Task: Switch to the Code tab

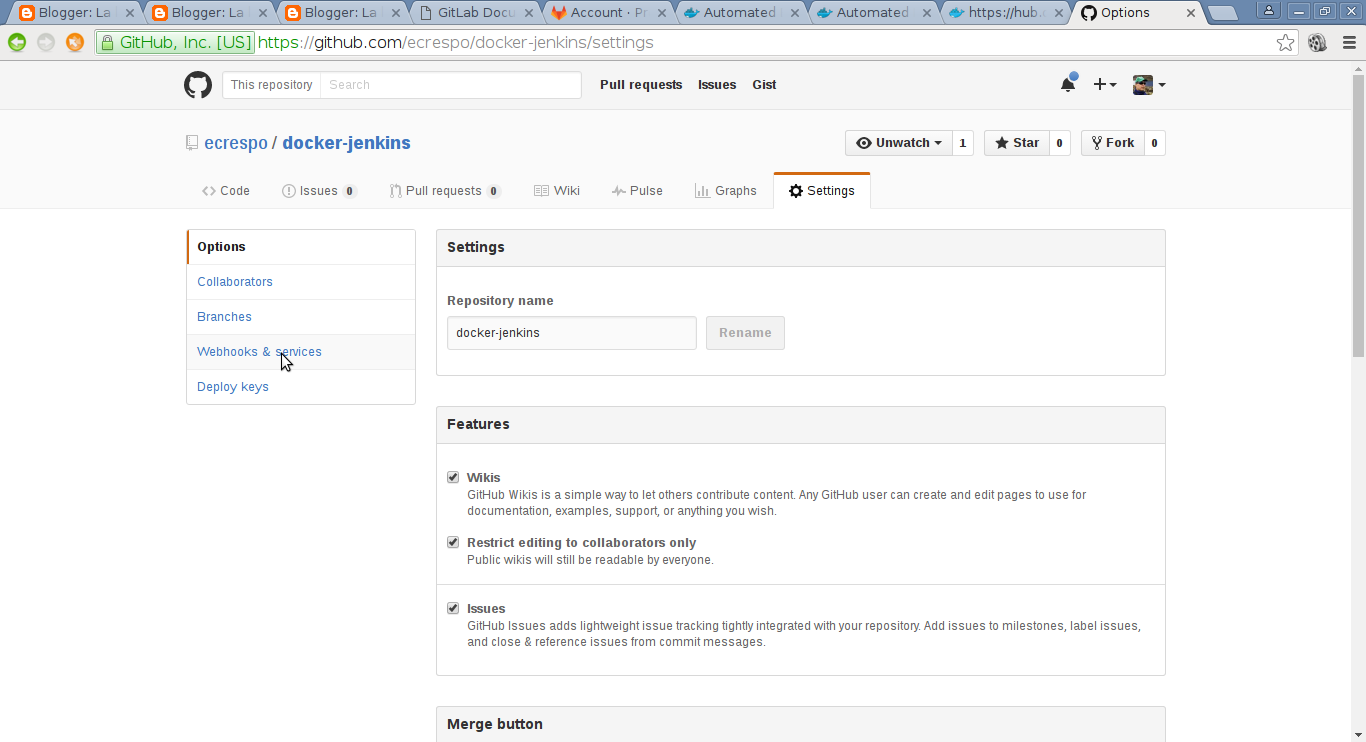Action: point(226,191)
